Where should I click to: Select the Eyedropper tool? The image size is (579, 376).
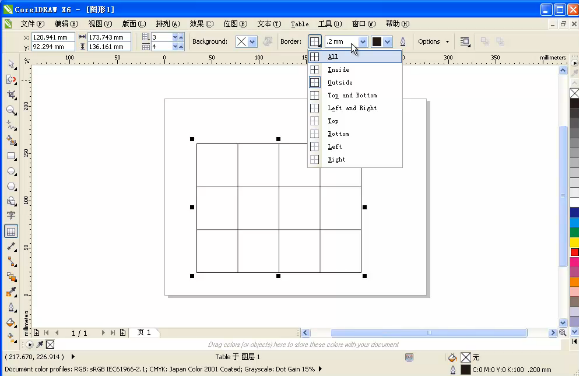[x=11, y=292]
